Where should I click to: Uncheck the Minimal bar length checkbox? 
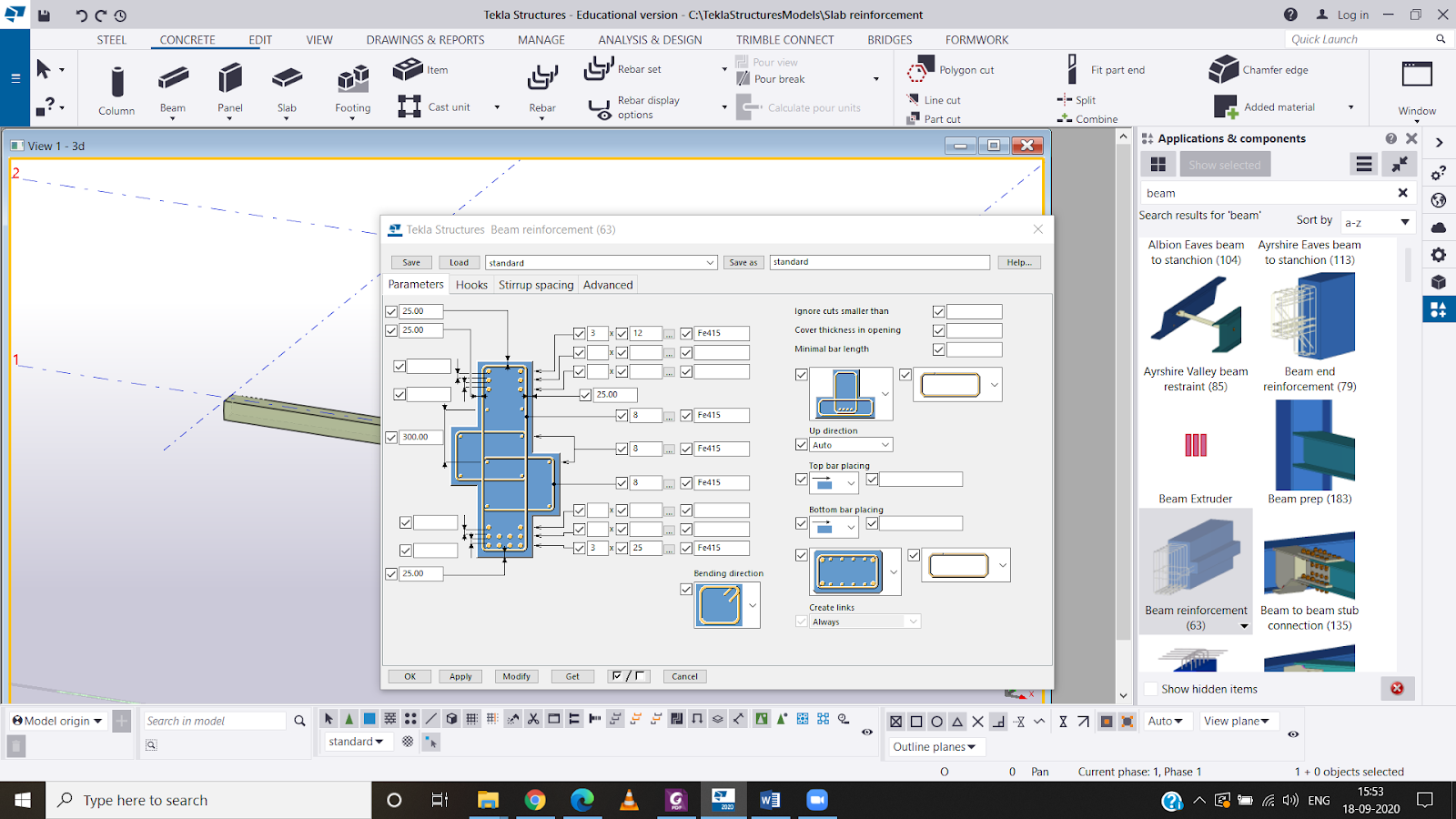point(938,349)
